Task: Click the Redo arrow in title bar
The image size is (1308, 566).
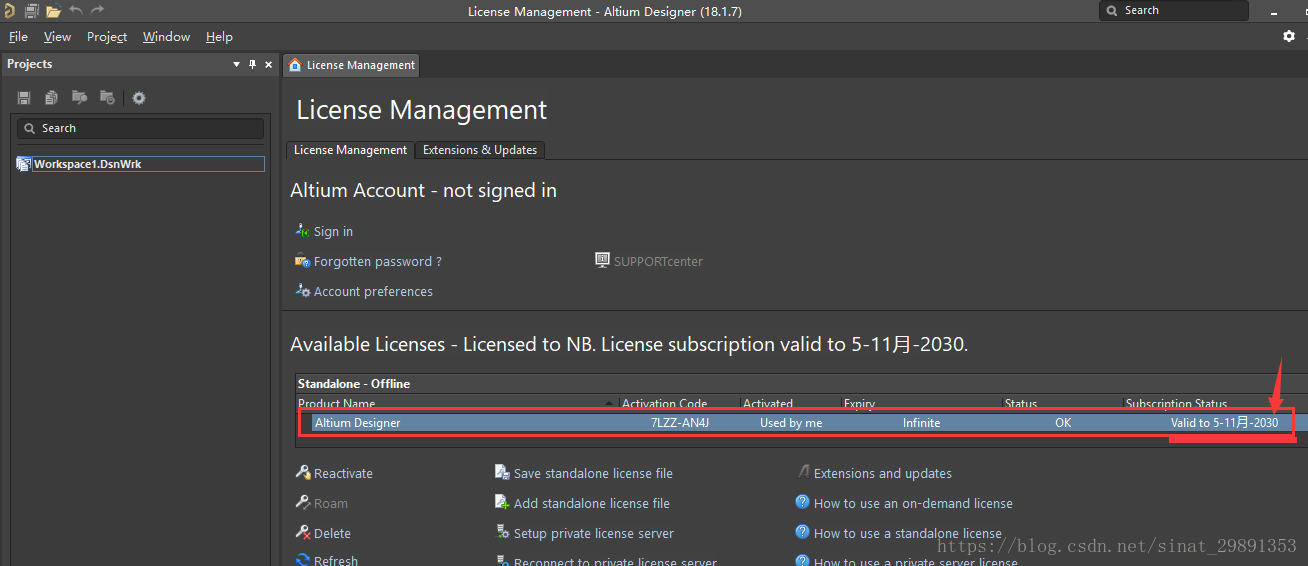Action: [x=97, y=11]
